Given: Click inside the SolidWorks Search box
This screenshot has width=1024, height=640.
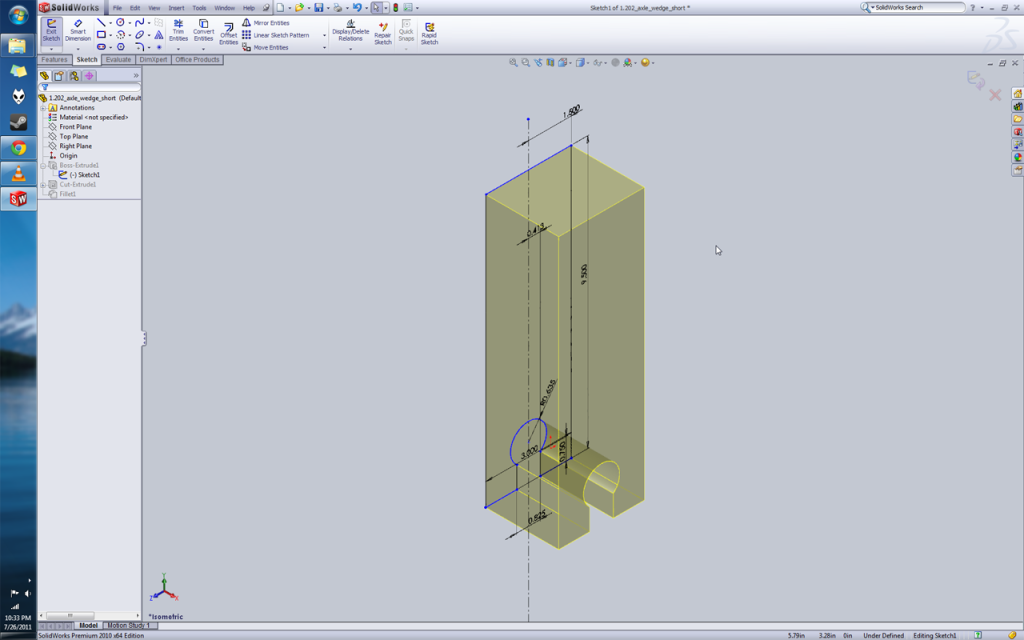Looking at the screenshot, I should pos(910,6).
